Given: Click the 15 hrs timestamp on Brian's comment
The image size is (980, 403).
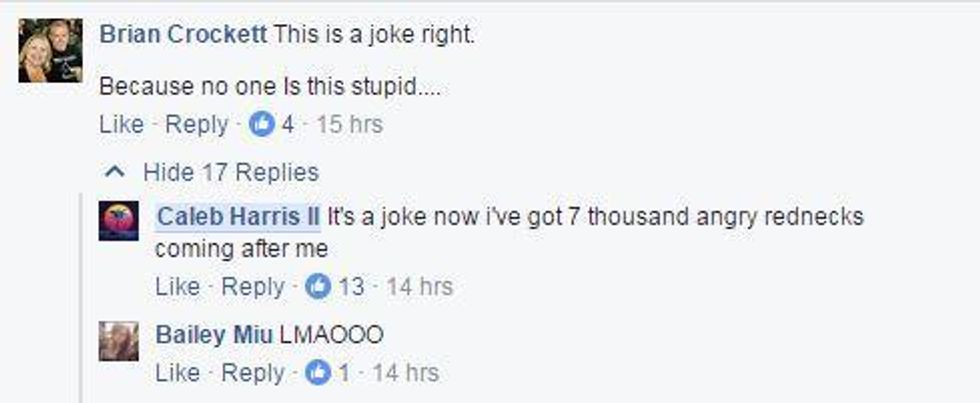Looking at the screenshot, I should click(x=349, y=125).
